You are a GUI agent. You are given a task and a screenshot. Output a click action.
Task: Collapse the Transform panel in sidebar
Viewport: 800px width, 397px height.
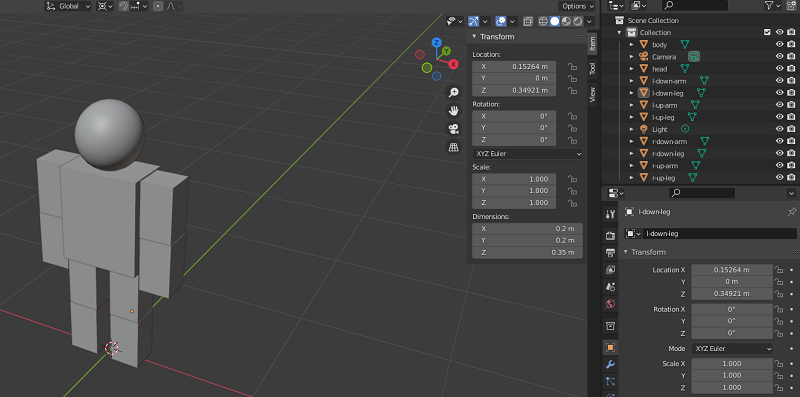click(x=474, y=37)
